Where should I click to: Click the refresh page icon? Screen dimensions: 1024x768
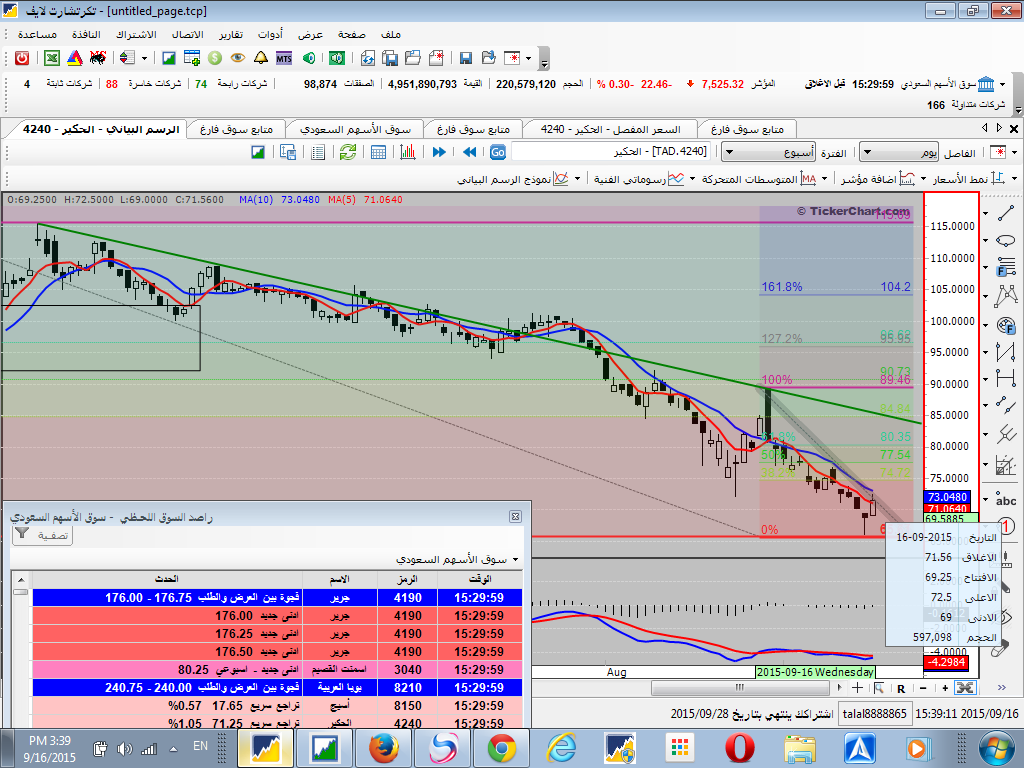tap(368, 58)
